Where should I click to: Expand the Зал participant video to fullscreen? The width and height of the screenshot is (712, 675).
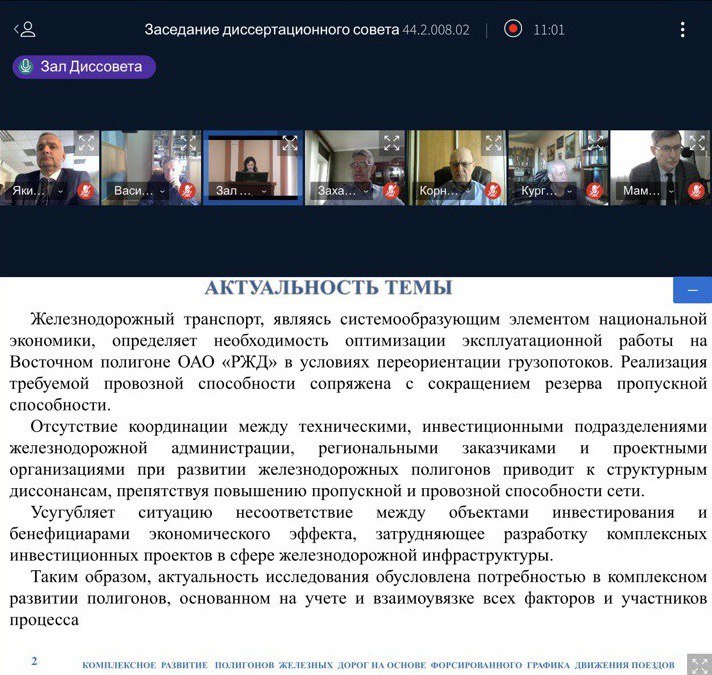[290, 143]
